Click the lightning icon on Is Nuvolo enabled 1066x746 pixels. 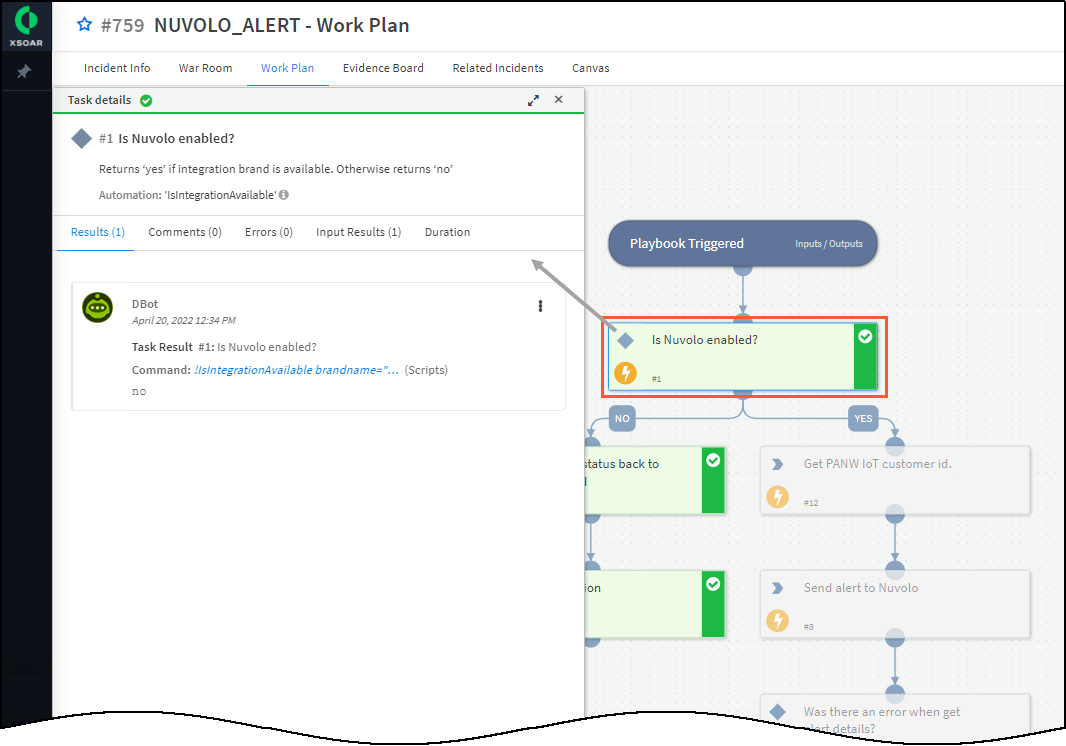tap(625, 373)
